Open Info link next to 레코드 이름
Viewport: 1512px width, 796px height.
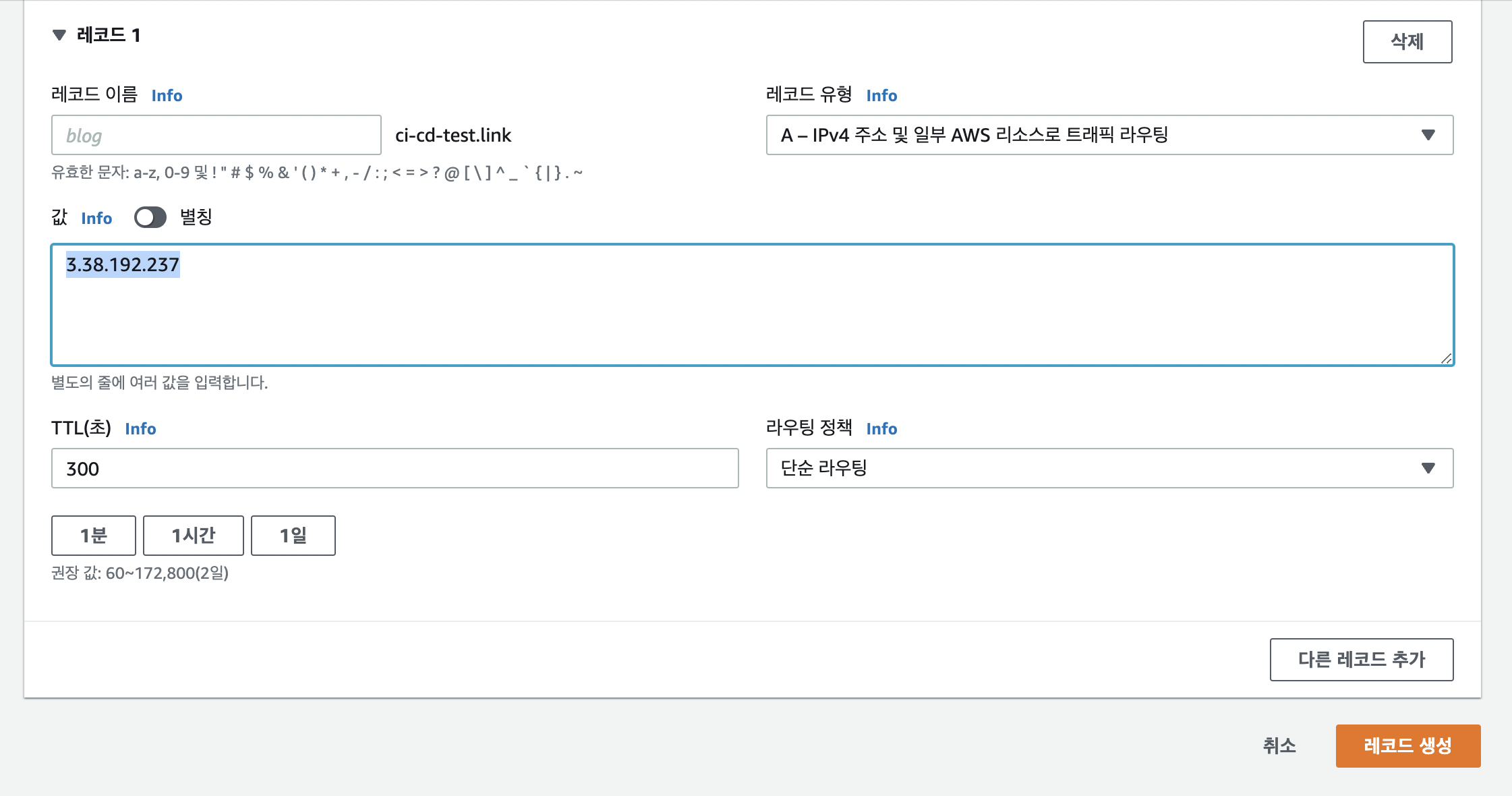(167, 96)
